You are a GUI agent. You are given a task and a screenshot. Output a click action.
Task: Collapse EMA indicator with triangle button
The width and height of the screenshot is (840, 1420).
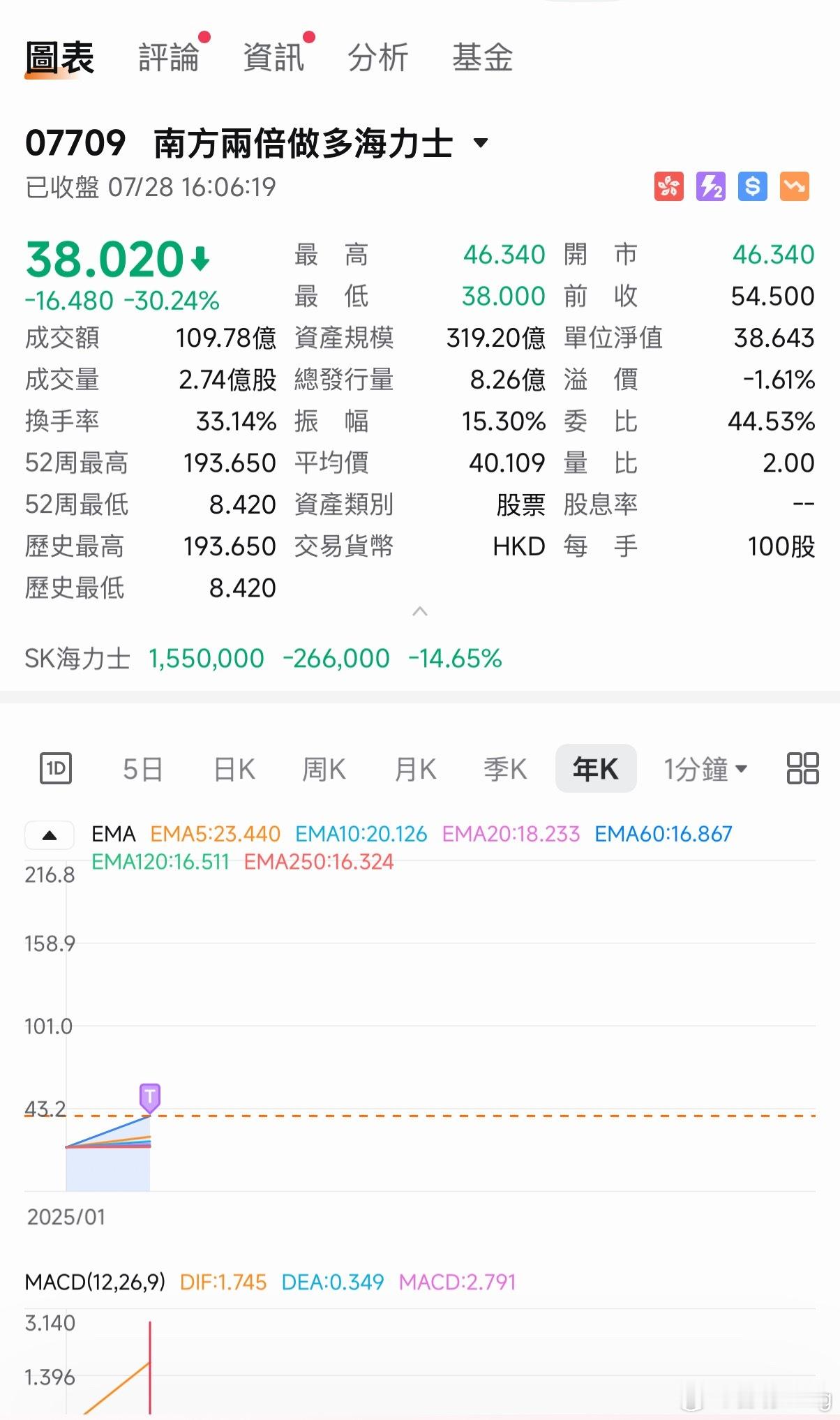[50, 835]
